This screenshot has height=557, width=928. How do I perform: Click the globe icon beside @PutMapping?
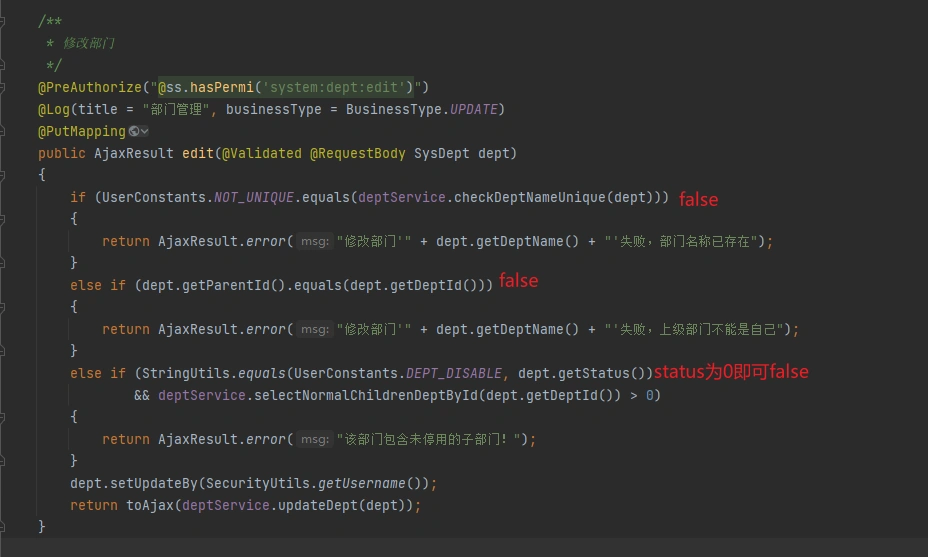pos(133,131)
